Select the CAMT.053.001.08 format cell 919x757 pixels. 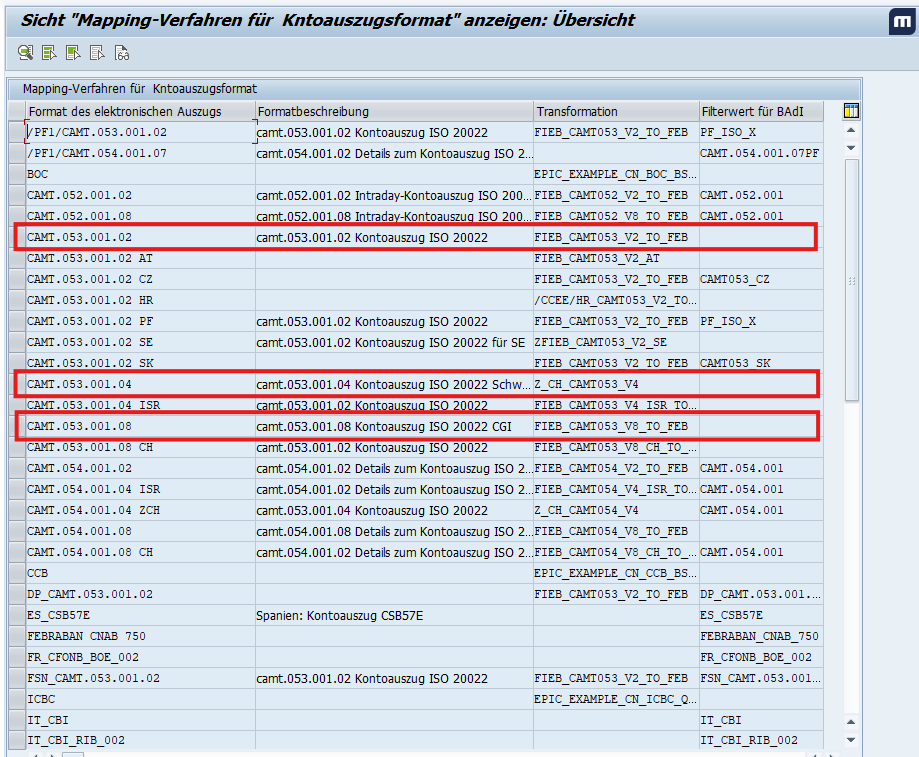click(80, 426)
